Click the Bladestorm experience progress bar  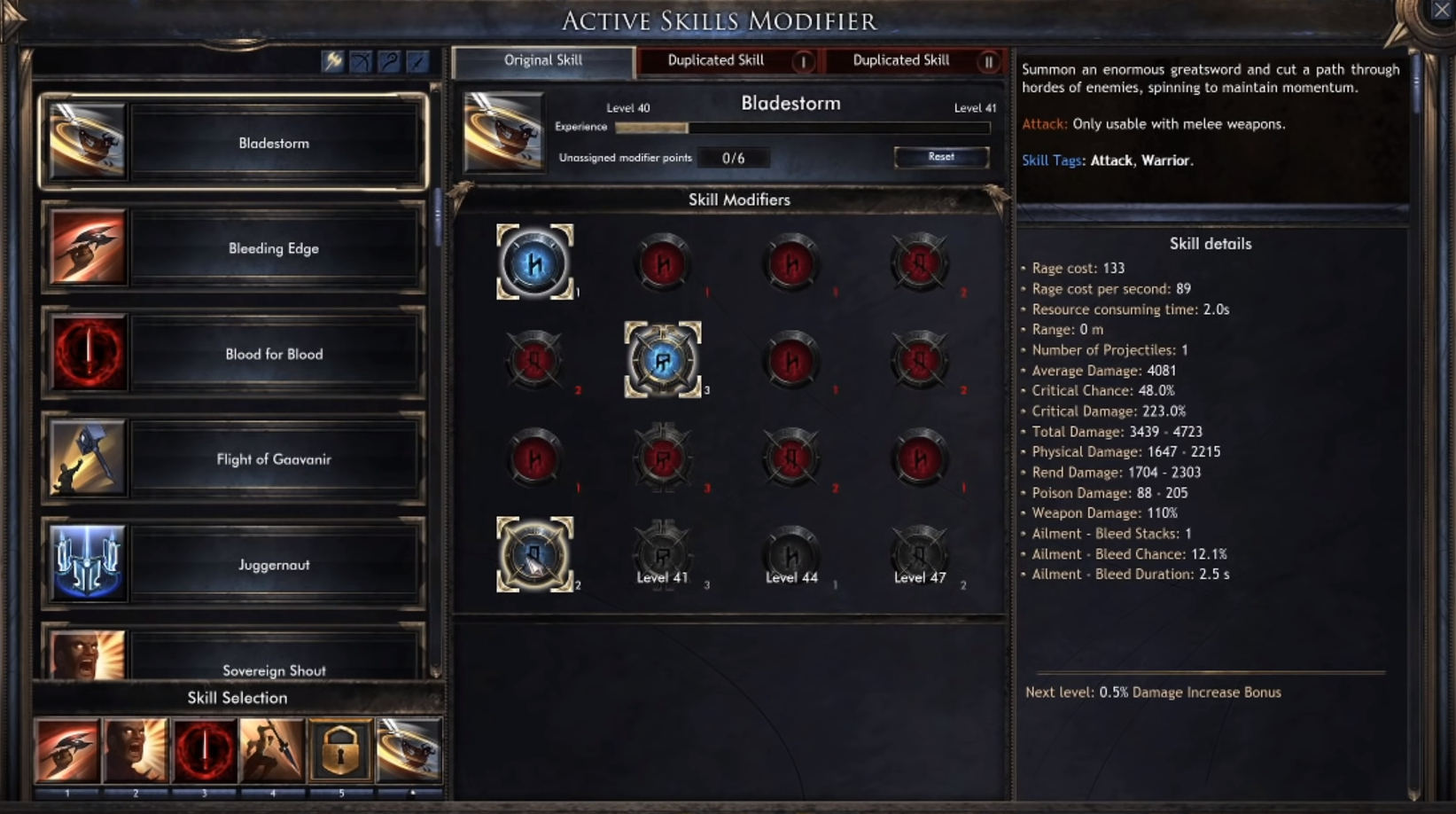coord(802,128)
